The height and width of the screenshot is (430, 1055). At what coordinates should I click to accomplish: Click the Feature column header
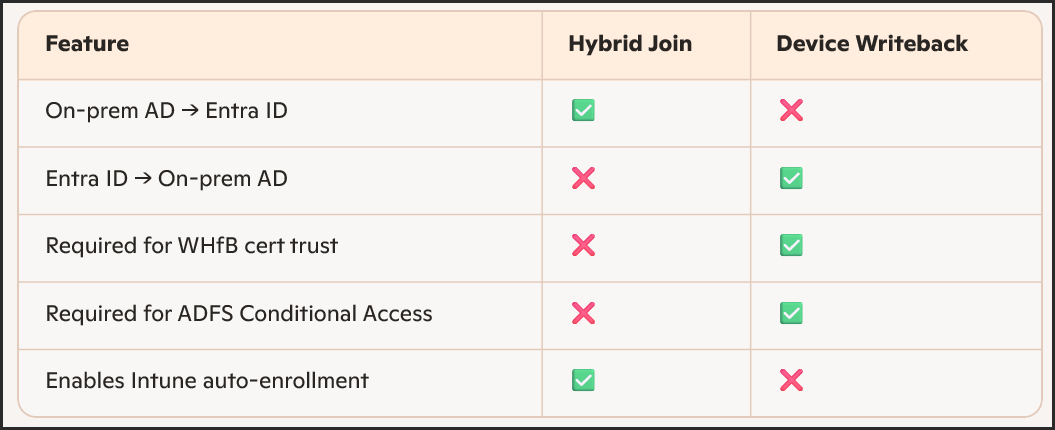click(x=87, y=44)
